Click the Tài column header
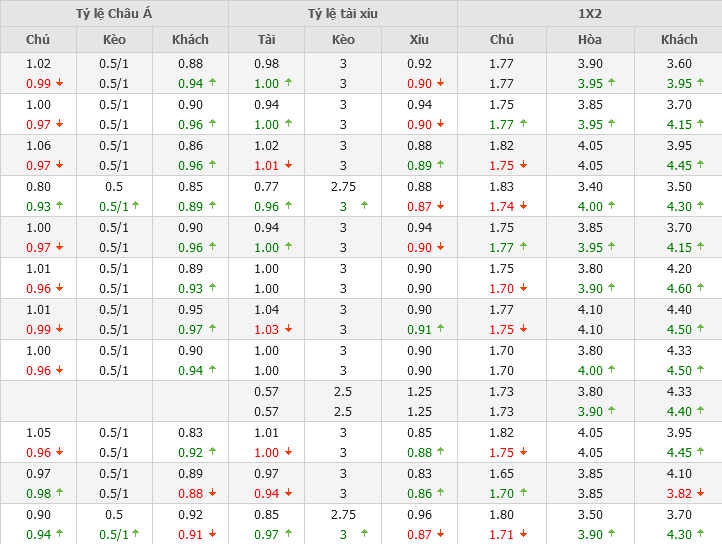 266,40
